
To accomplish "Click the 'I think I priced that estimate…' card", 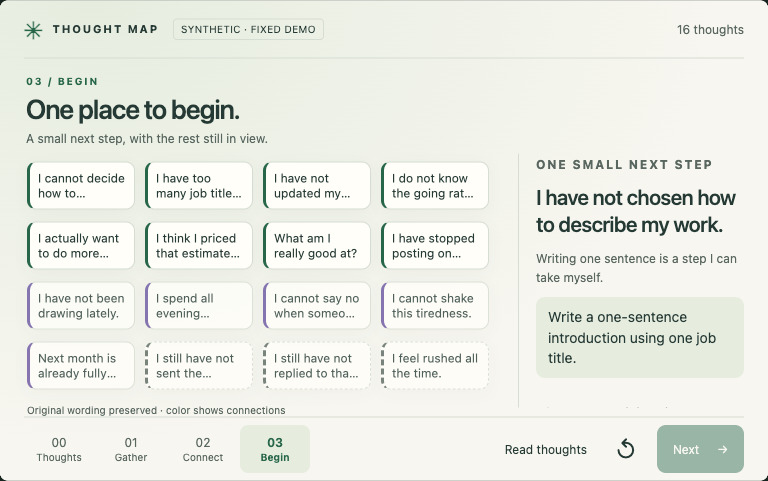I will (198, 245).
